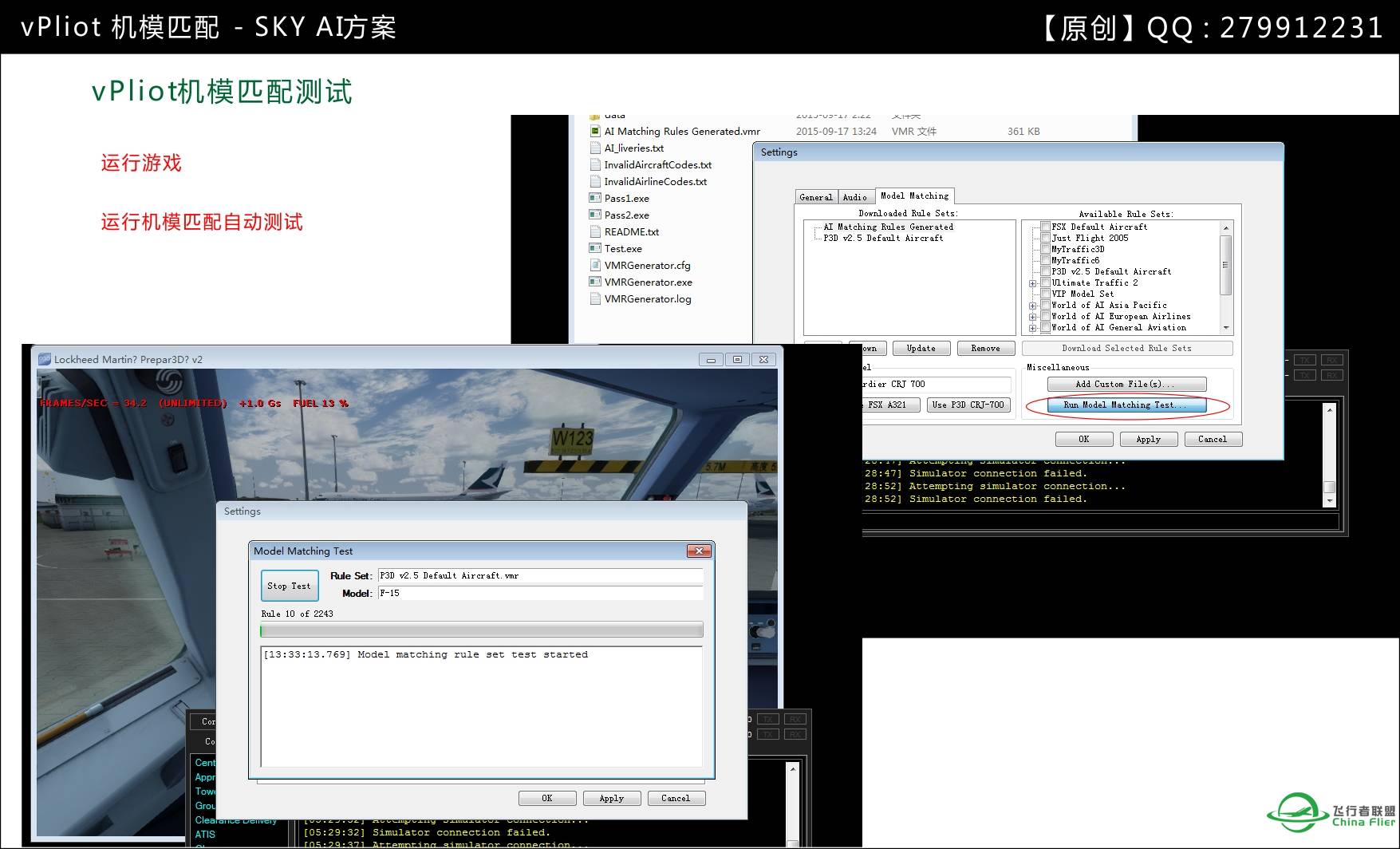Select the VMRGenerator.log file icon
This screenshot has height=849, width=1400.
(x=594, y=298)
